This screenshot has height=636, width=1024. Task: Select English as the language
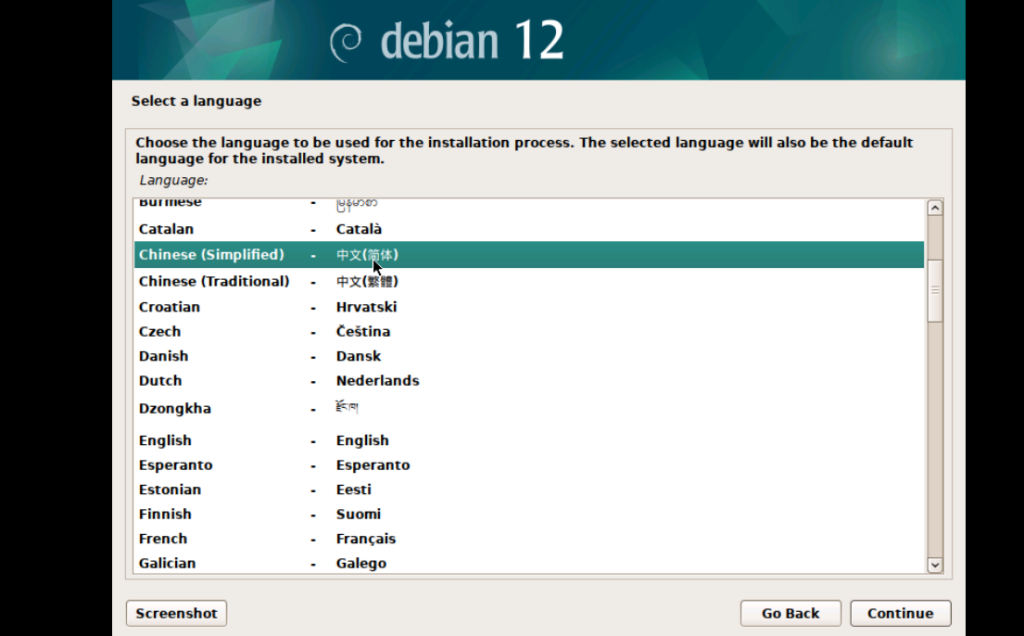[165, 441]
